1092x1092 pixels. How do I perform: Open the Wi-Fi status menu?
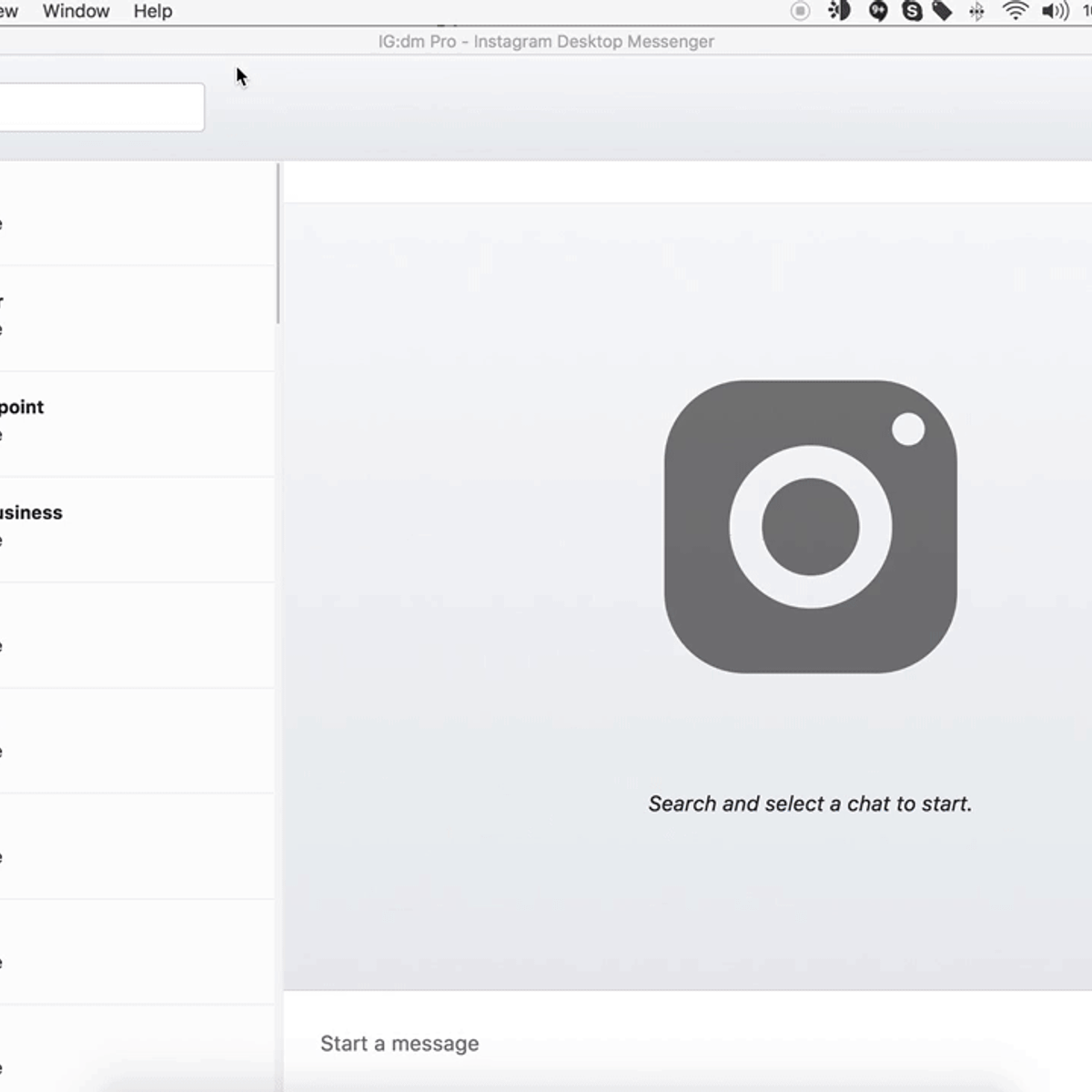1015,11
